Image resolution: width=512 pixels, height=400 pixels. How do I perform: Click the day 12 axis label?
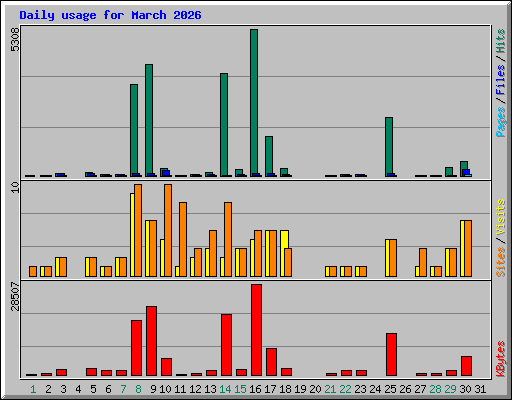click(195, 389)
